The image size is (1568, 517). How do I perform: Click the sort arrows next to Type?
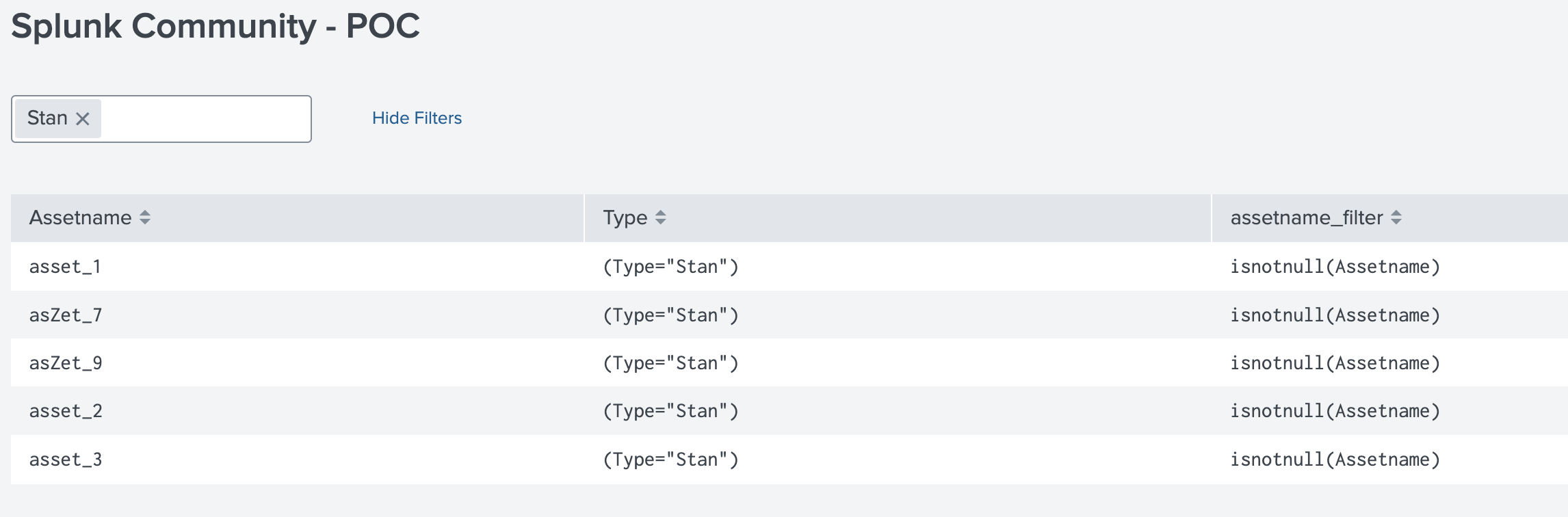click(660, 217)
